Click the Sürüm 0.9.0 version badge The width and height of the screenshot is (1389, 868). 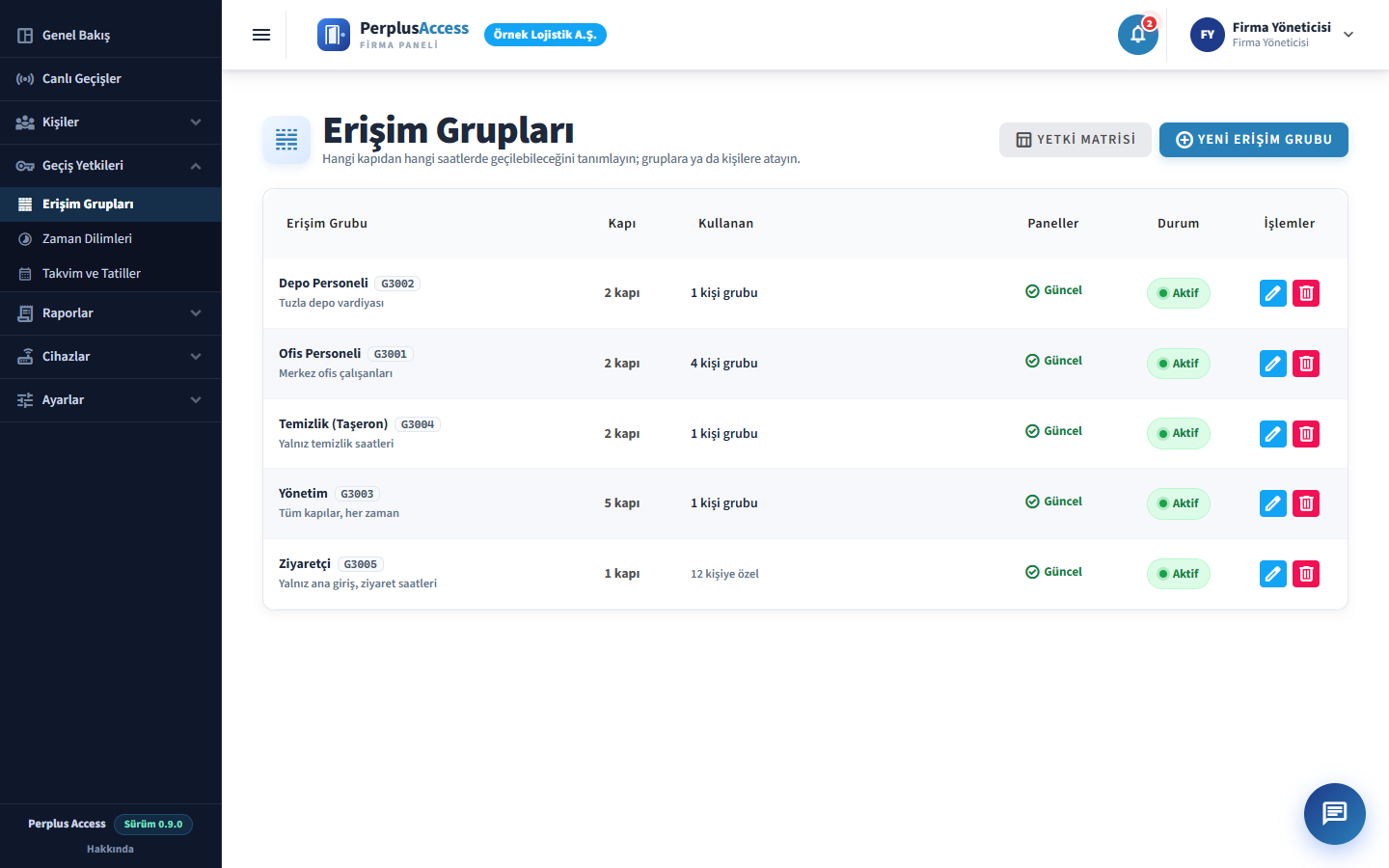[153, 825]
